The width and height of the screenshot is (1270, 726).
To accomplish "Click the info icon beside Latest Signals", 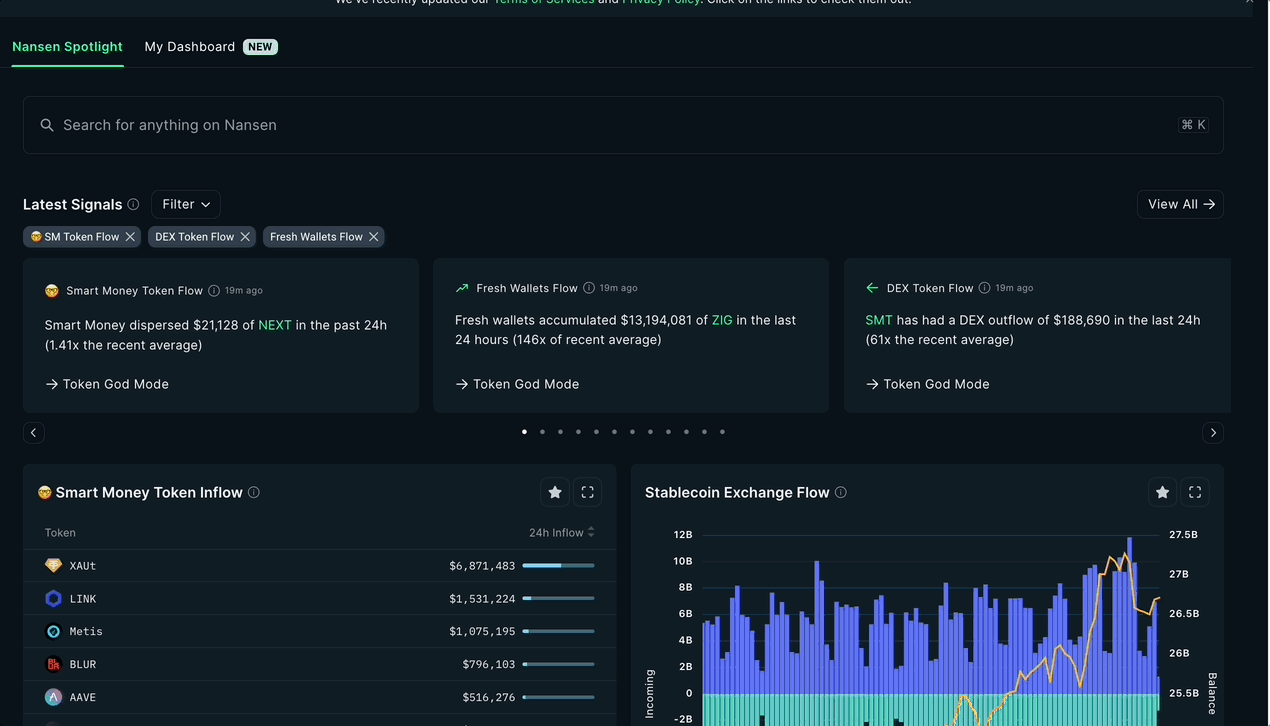I will tap(134, 204).
